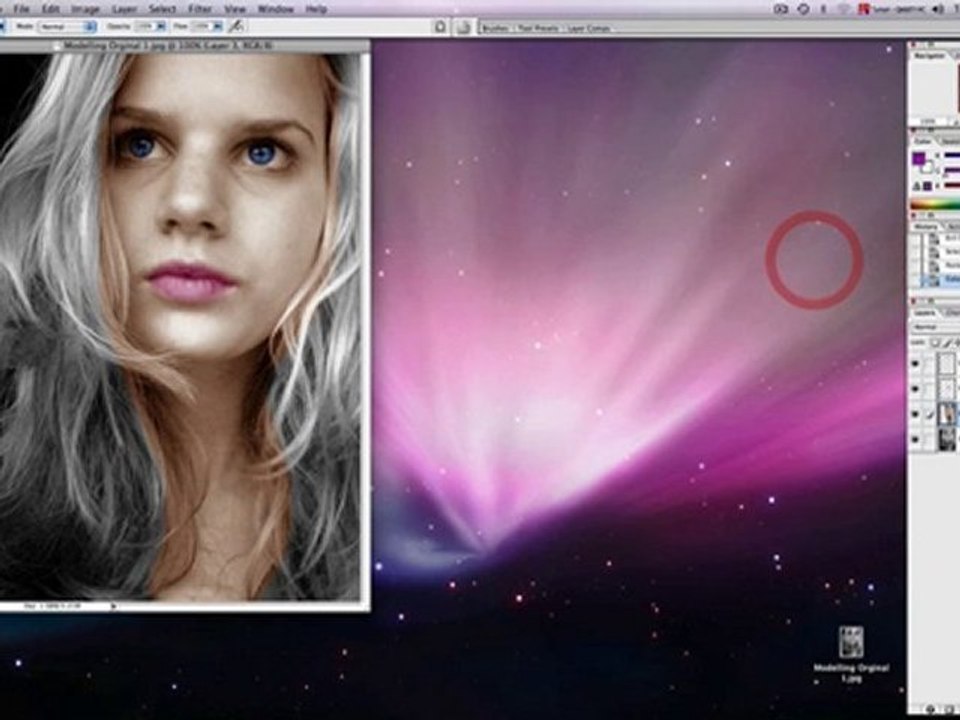Toggle lock transparent pixels icon
960x720 pixels.
click(x=935, y=342)
